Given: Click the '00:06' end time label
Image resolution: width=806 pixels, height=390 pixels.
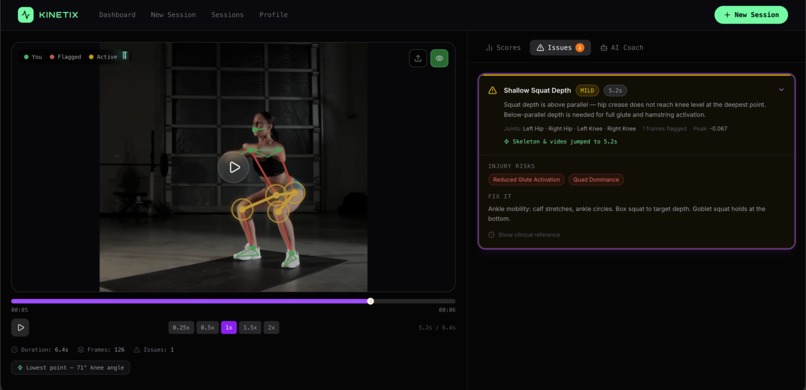Looking at the screenshot, I should click(x=447, y=310).
